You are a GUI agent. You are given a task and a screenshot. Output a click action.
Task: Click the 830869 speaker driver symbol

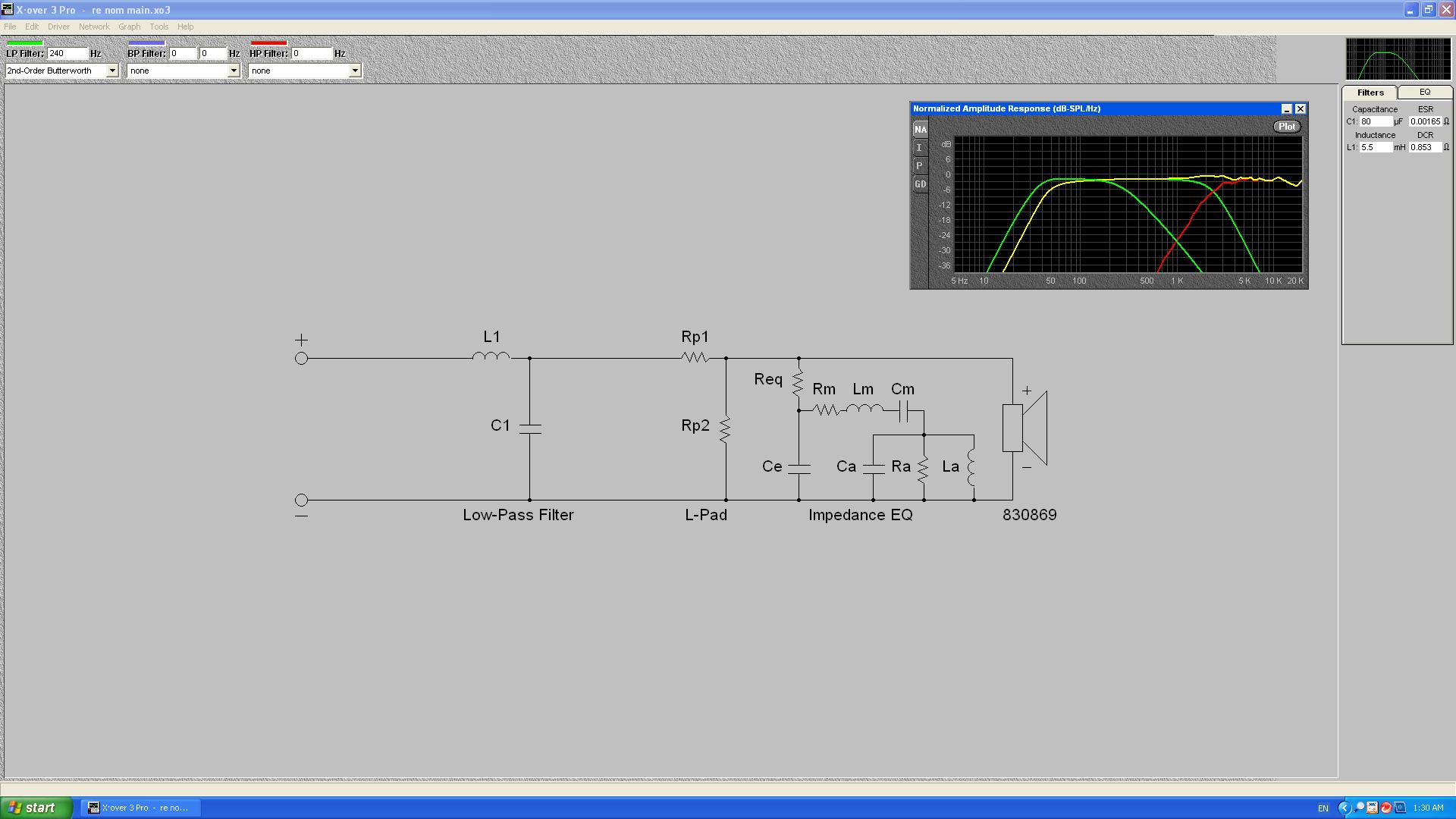click(x=1025, y=428)
